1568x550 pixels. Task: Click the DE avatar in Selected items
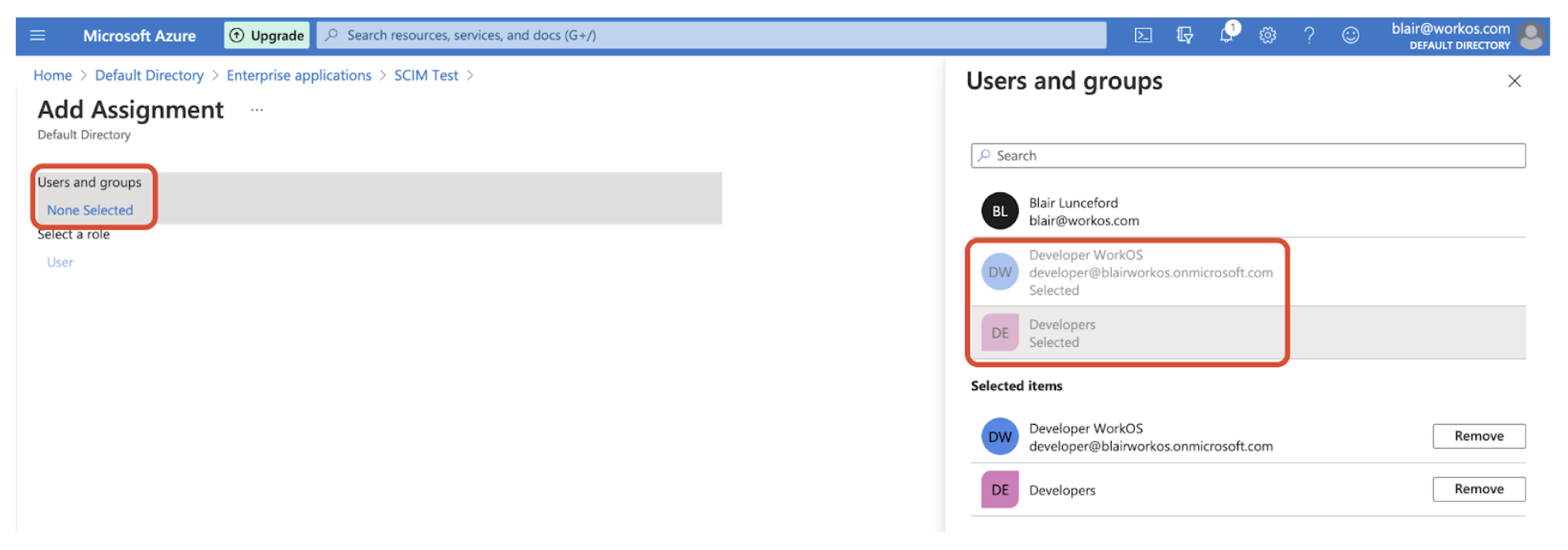tap(1000, 490)
